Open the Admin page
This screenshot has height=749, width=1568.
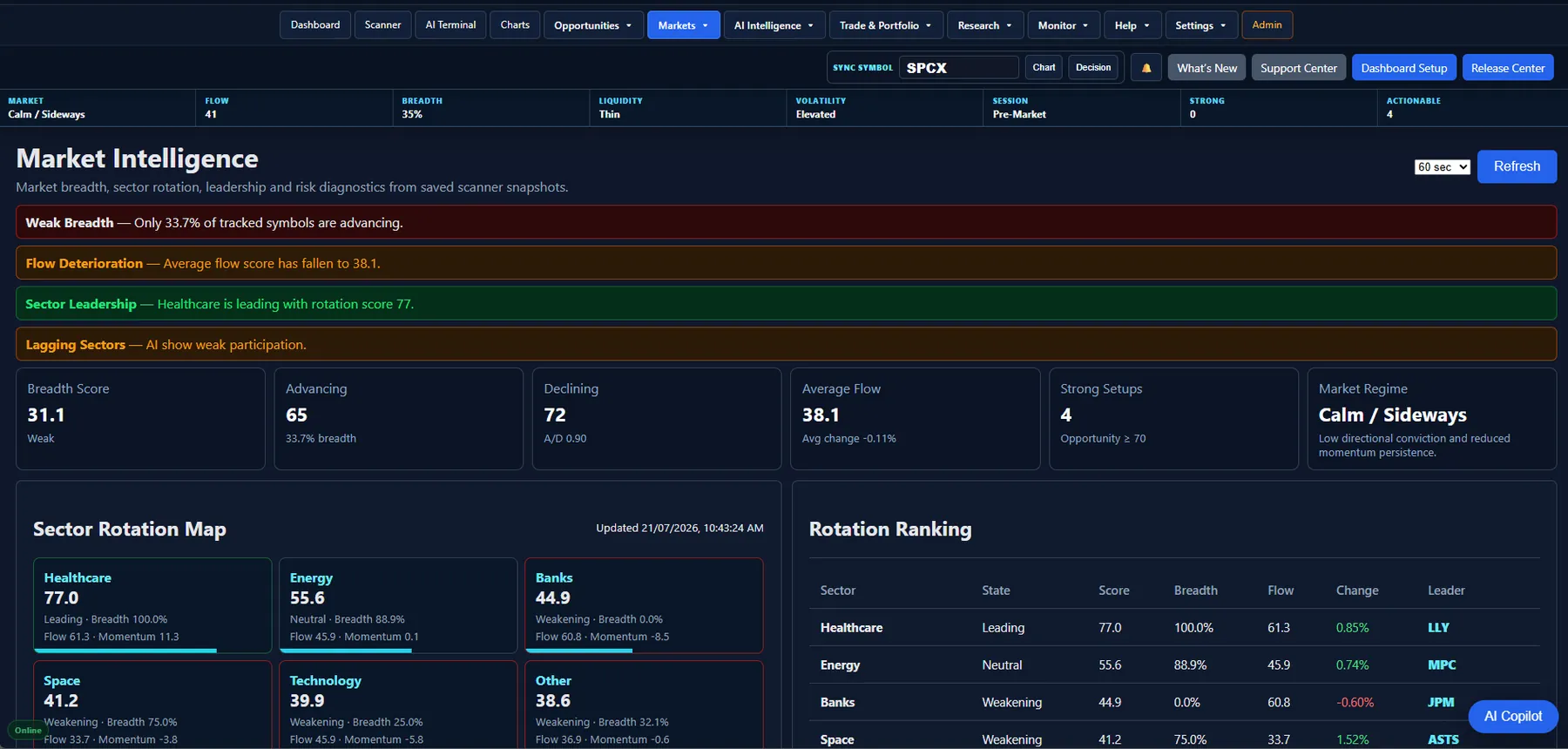1267,25
